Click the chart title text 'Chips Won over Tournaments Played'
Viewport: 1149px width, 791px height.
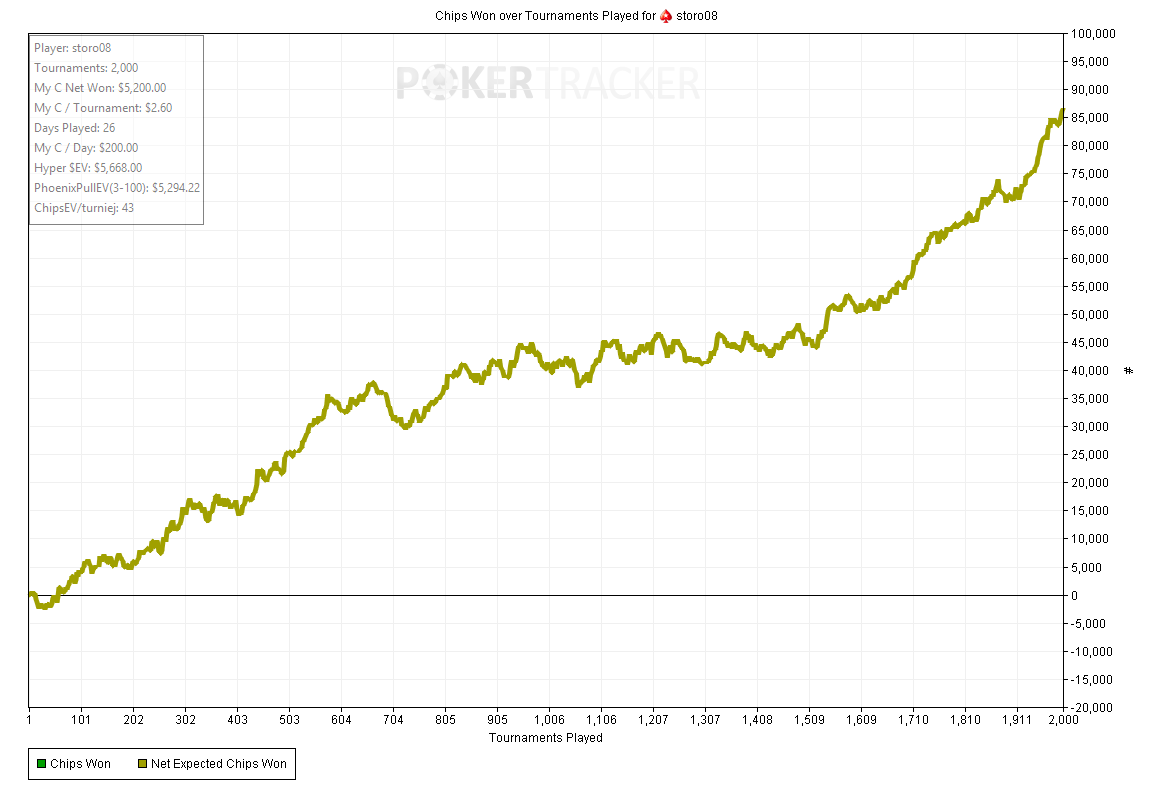click(x=544, y=16)
